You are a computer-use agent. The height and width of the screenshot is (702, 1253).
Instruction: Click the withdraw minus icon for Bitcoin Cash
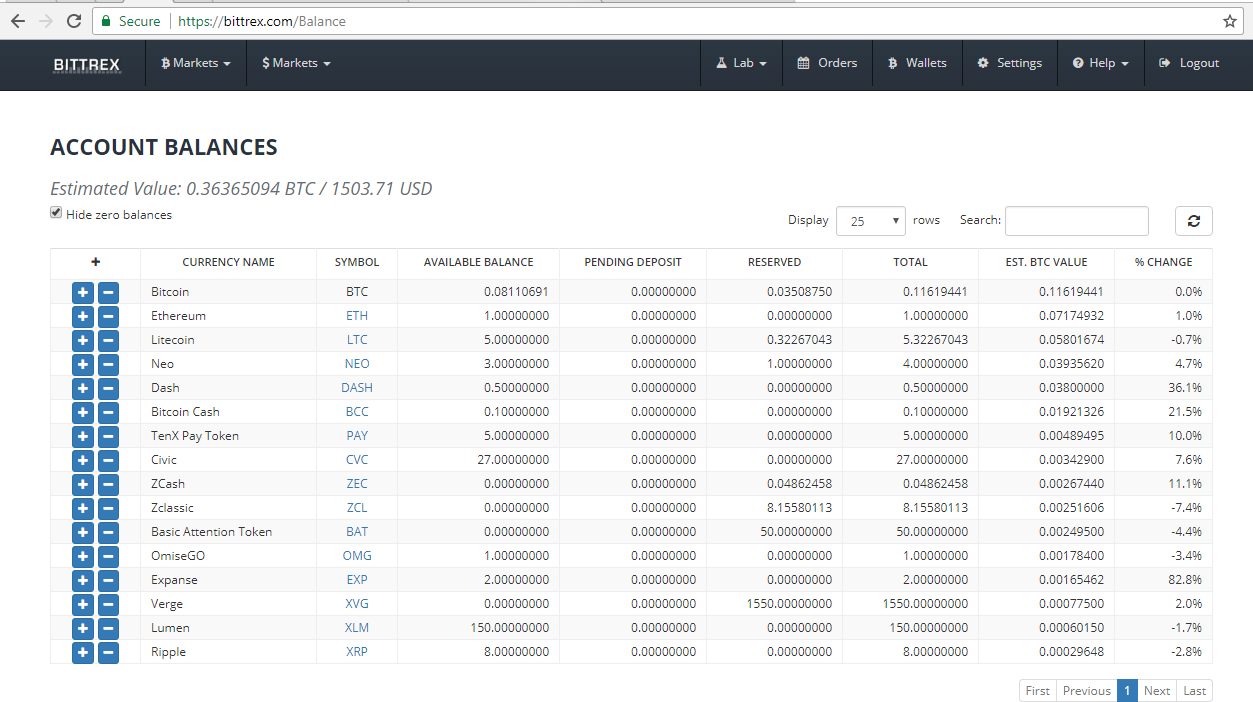(108, 412)
